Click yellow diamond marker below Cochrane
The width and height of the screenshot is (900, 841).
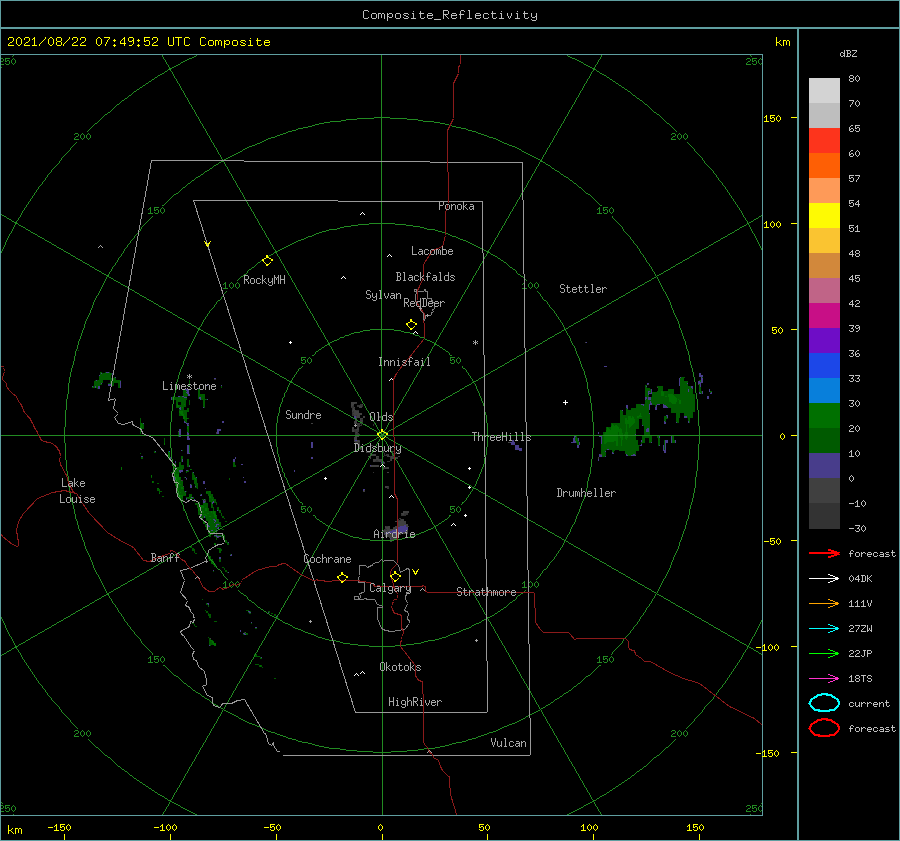pos(342,577)
